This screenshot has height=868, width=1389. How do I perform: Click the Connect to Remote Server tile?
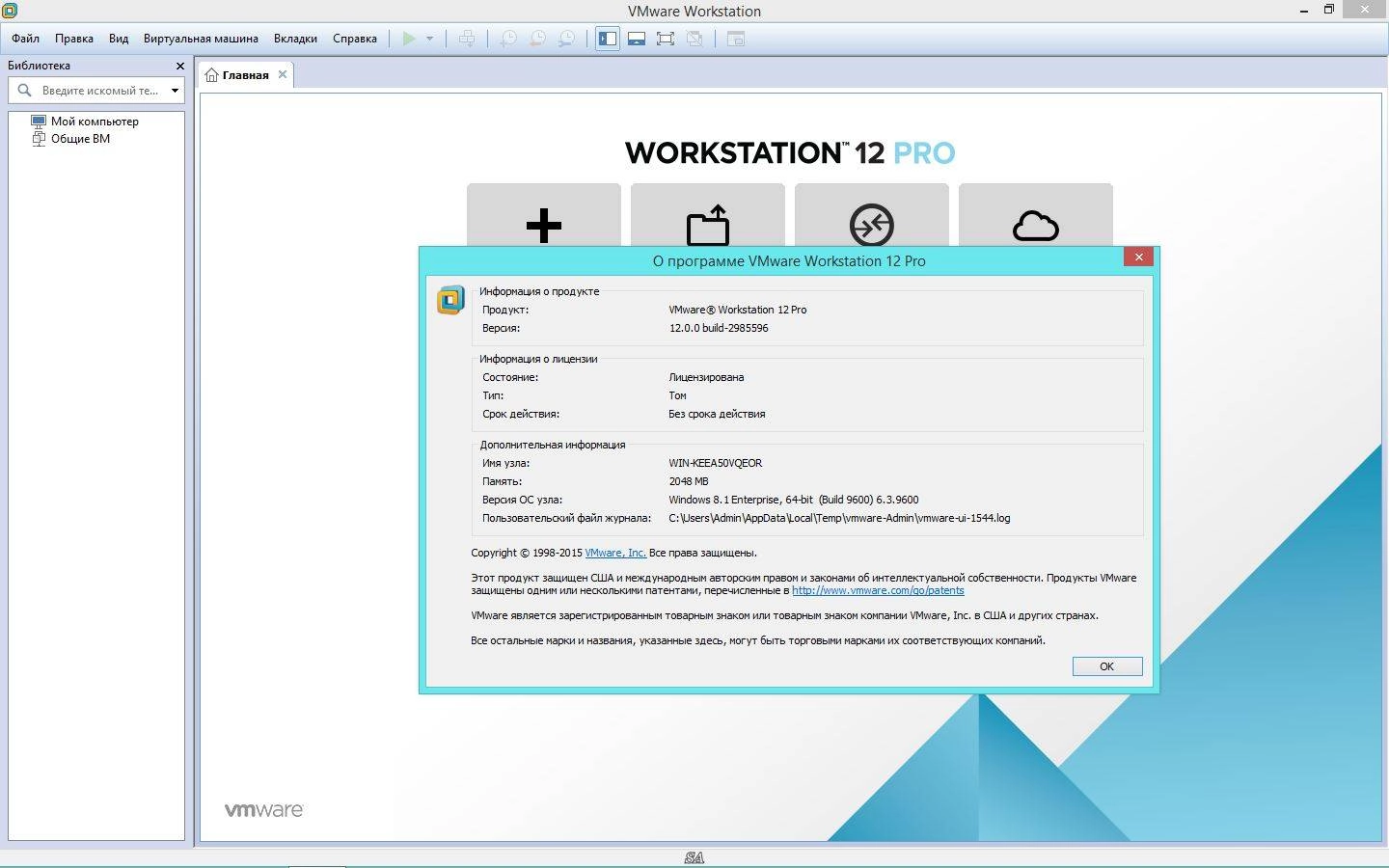pos(872,215)
